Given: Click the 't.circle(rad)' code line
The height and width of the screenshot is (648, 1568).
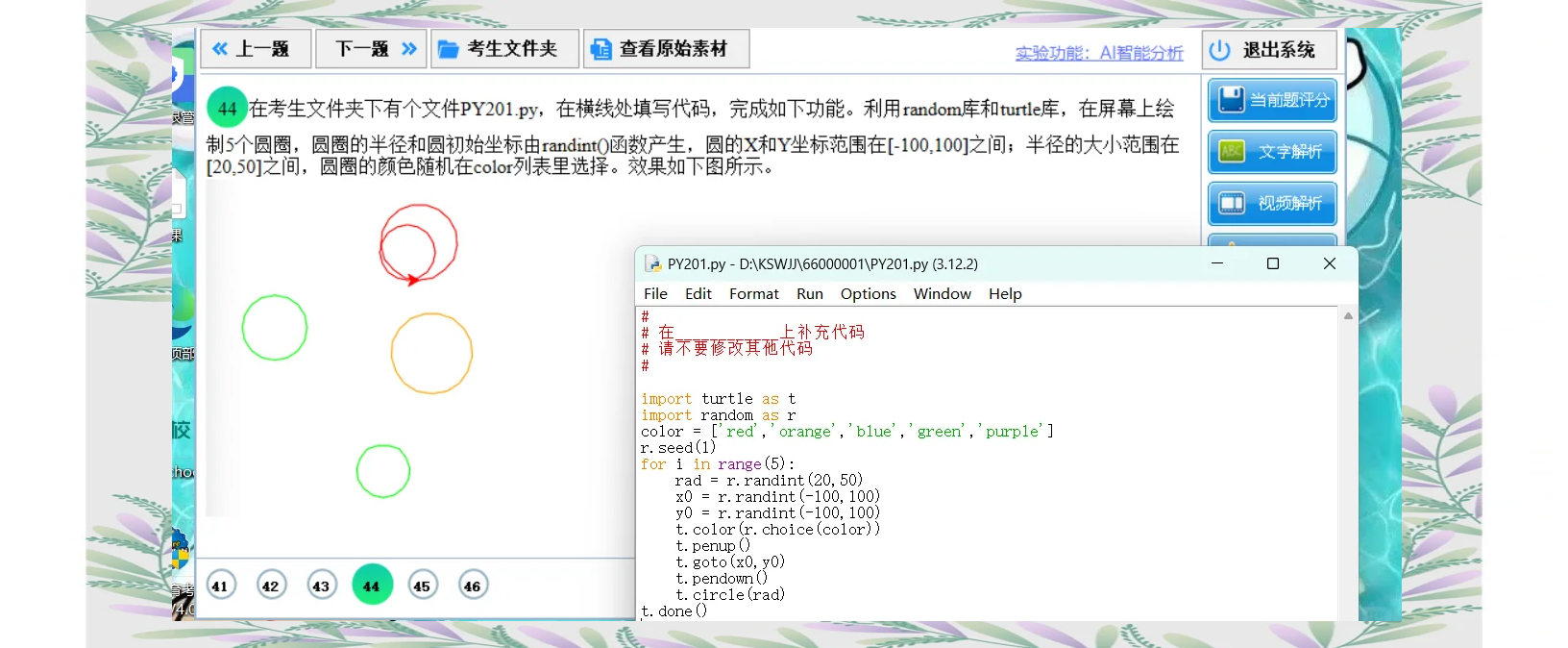Looking at the screenshot, I should pyautogui.click(x=730, y=595).
